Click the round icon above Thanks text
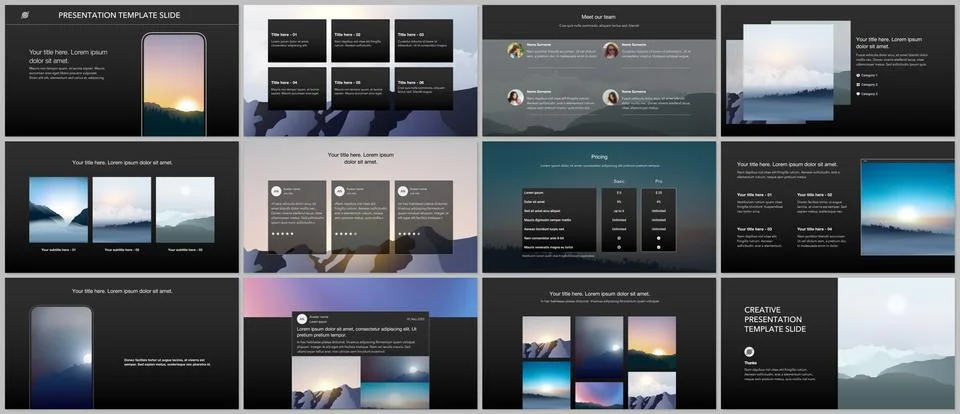Image resolution: width=960 pixels, height=414 pixels. point(749,352)
